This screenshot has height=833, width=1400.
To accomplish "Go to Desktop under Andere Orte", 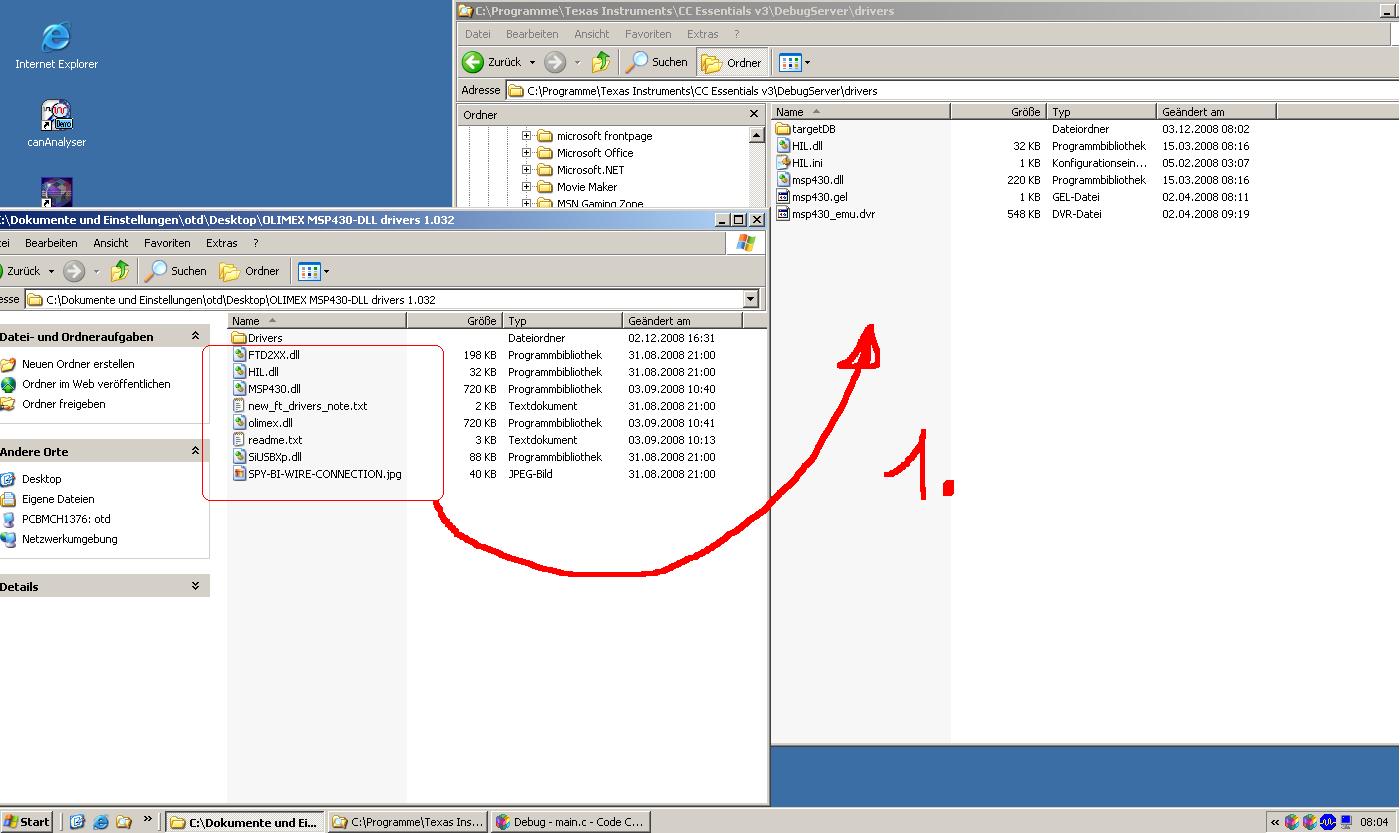I will coord(41,479).
